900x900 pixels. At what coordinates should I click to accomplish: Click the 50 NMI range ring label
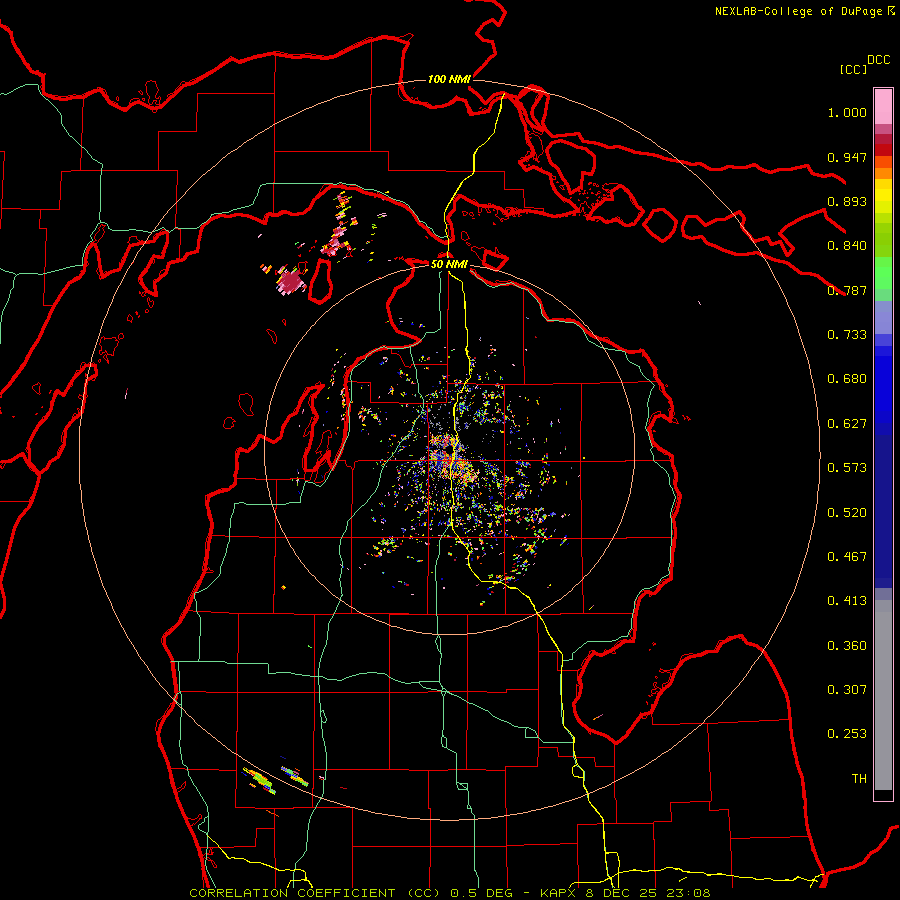point(449,264)
